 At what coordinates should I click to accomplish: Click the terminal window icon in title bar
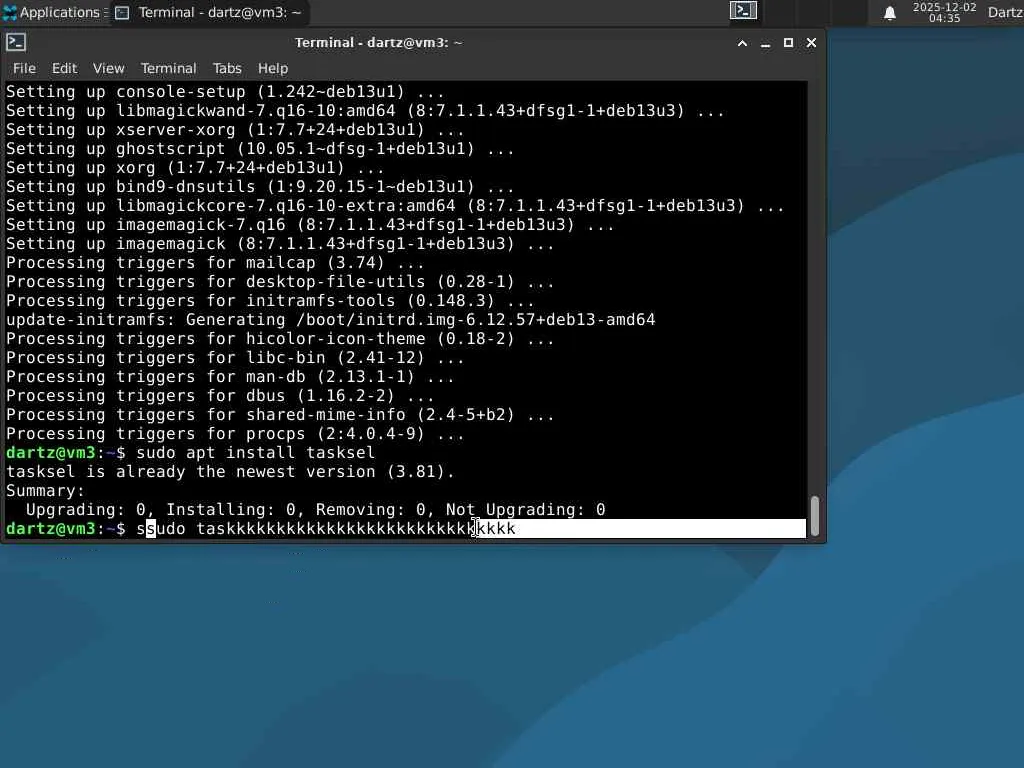tap(16, 42)
